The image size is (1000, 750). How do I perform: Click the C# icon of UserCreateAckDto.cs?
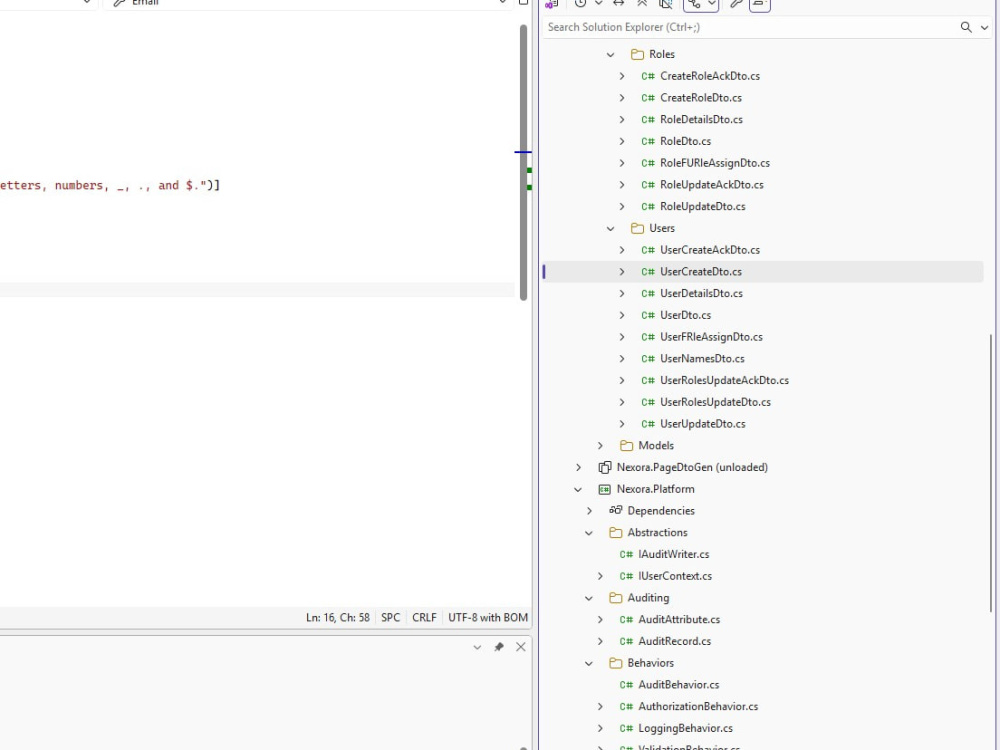pyautogui.click(x=648, y=249)
